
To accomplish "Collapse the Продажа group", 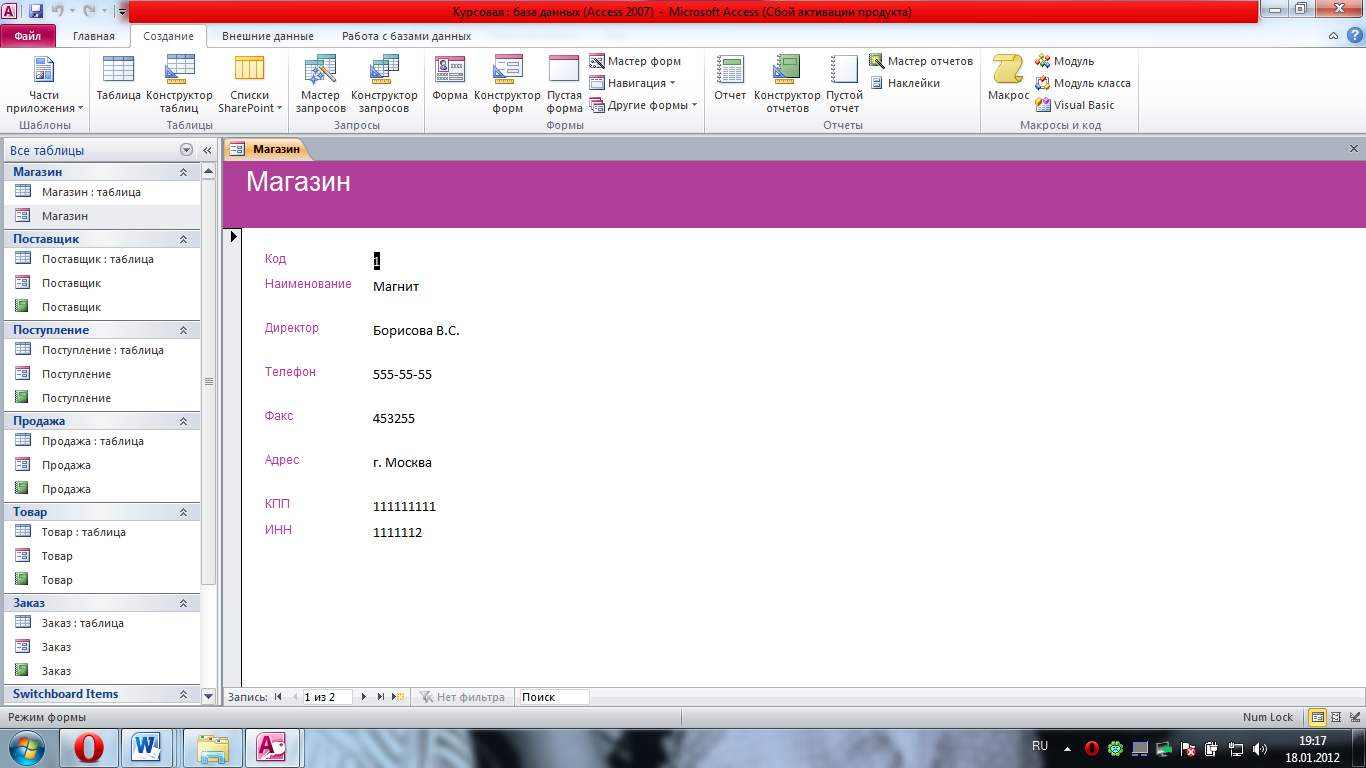I will coord(183,421).
